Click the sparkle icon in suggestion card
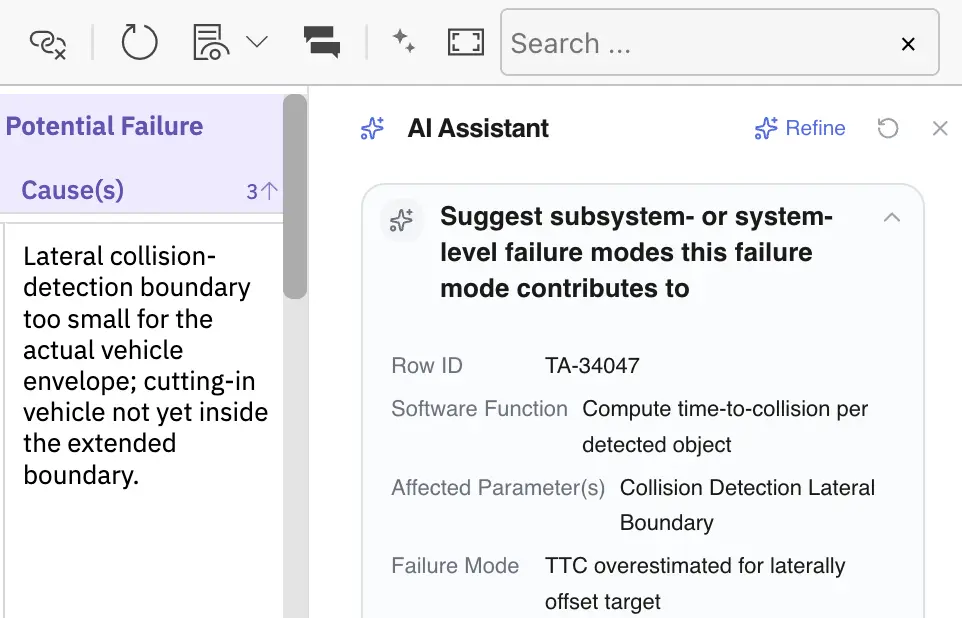Viewport: 962px width, 618px height. [x=401, y=220]
